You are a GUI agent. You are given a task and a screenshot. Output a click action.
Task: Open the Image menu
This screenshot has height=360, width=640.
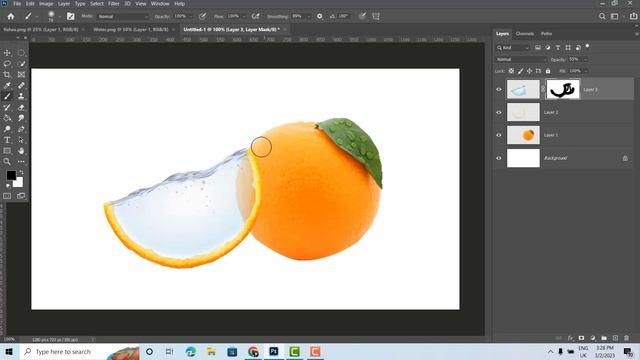(46, 4)
